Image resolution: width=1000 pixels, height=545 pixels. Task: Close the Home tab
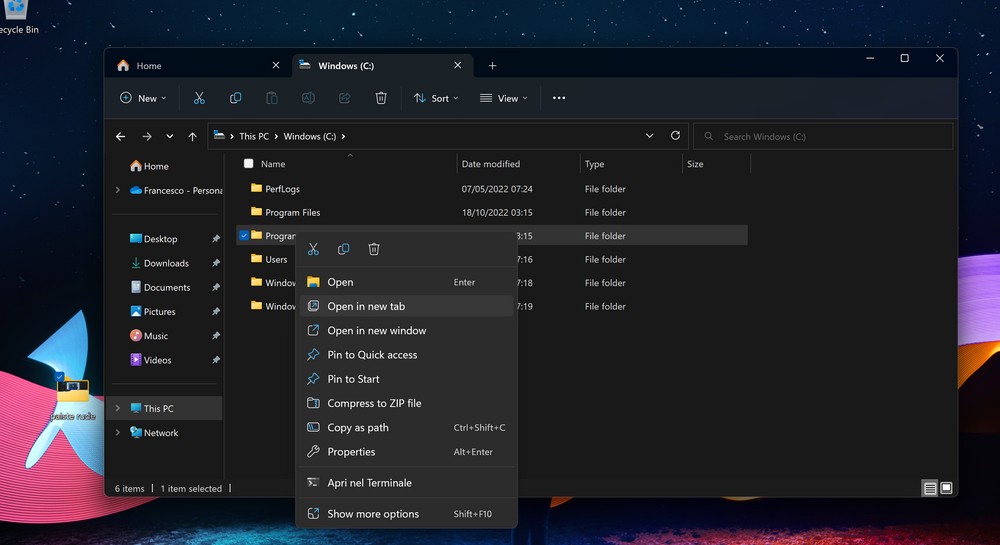[x=276, y=65]
